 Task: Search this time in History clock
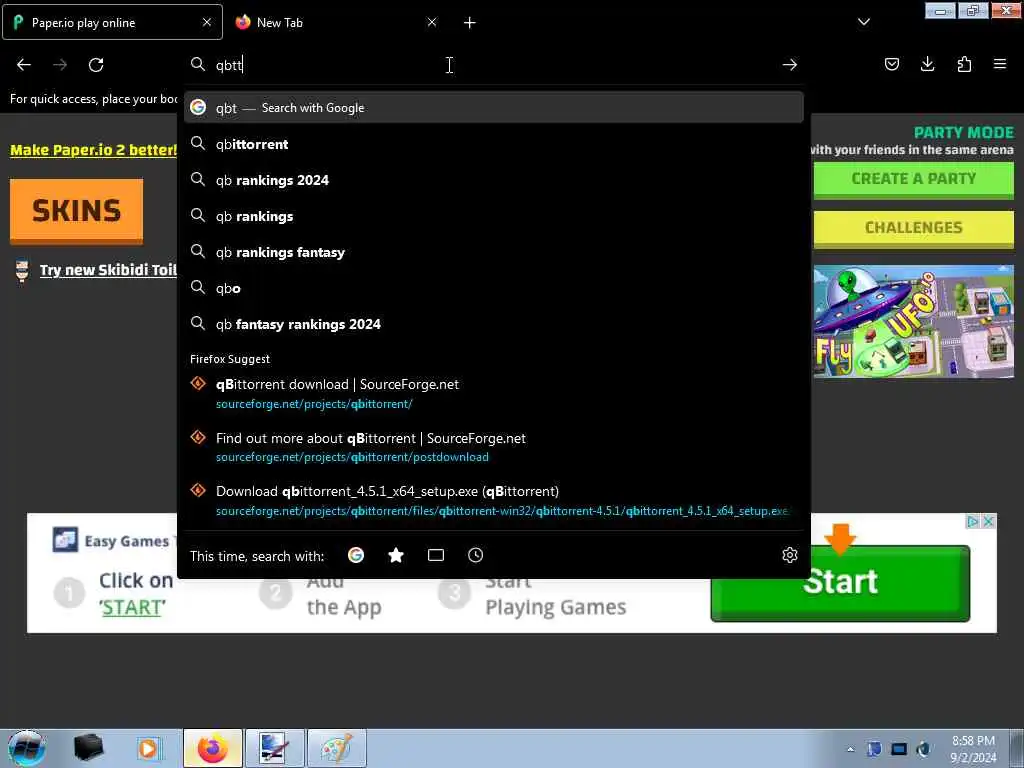point(475,555)
